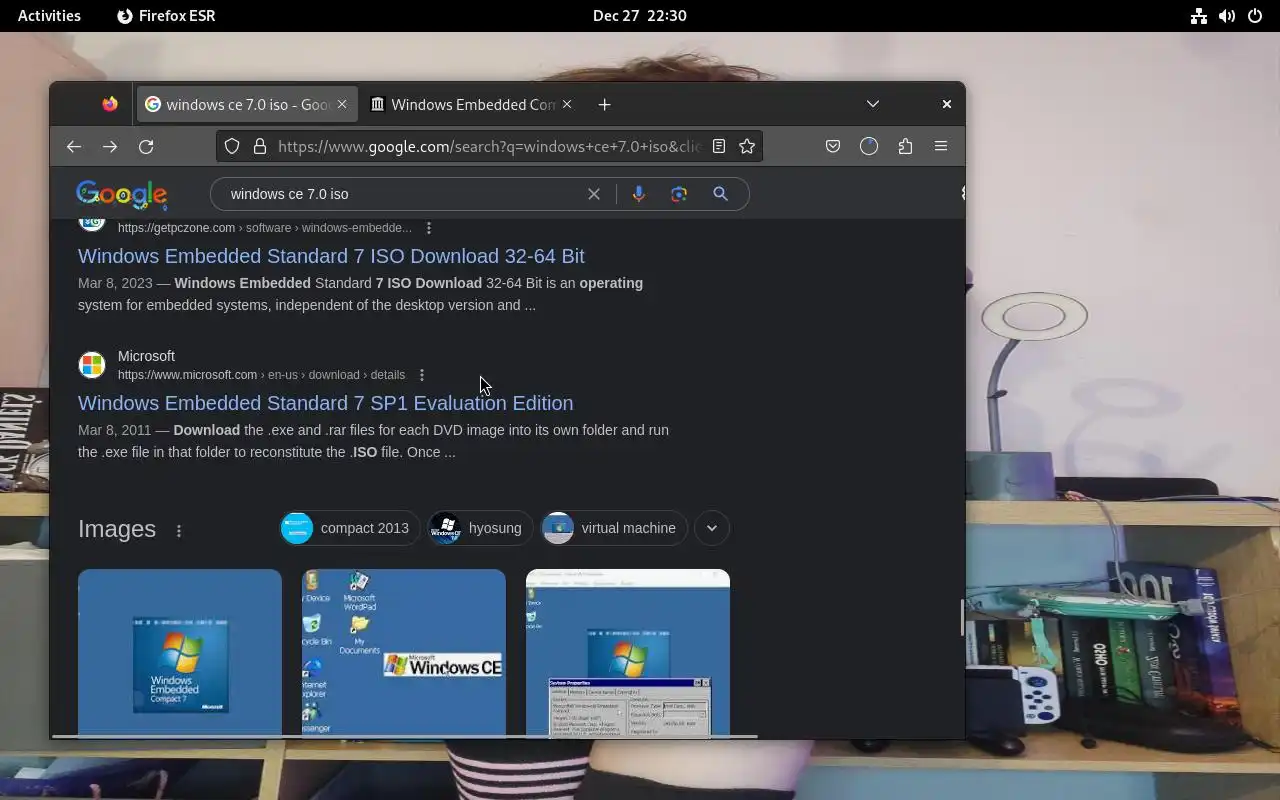Click the horizontal scrollbar at page bottom
Image resolution: width=1280 pixels, height=800 pixels.
tap(405, 737)
